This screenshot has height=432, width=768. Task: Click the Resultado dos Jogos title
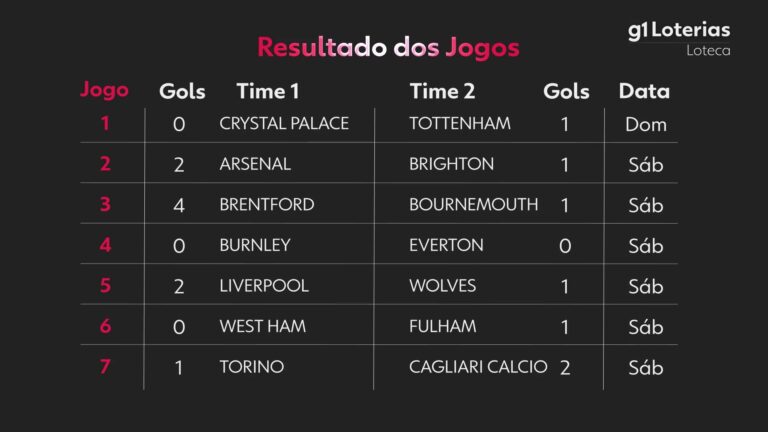coord(388,47)
